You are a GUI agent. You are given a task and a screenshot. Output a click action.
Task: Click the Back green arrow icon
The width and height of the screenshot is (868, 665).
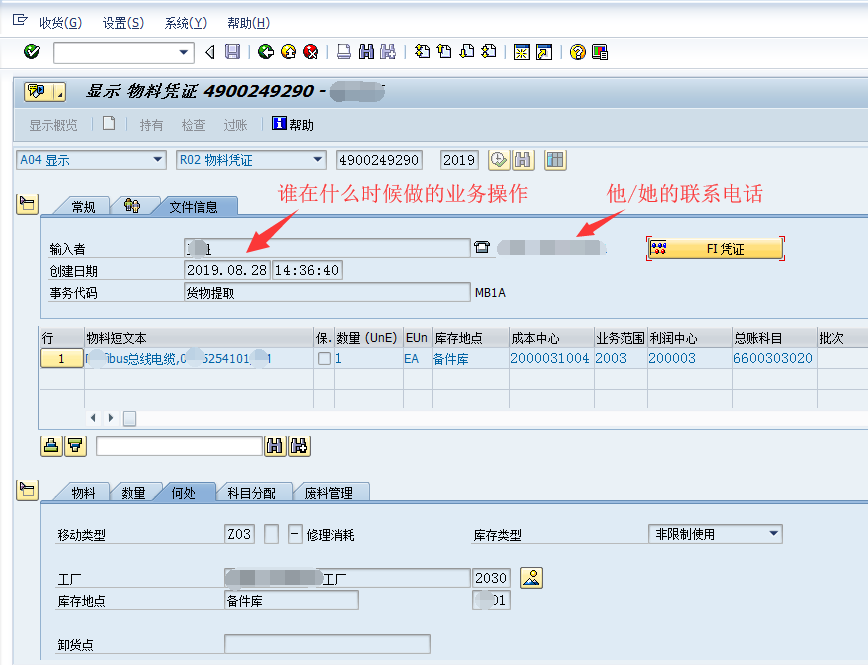pos(265,51)
